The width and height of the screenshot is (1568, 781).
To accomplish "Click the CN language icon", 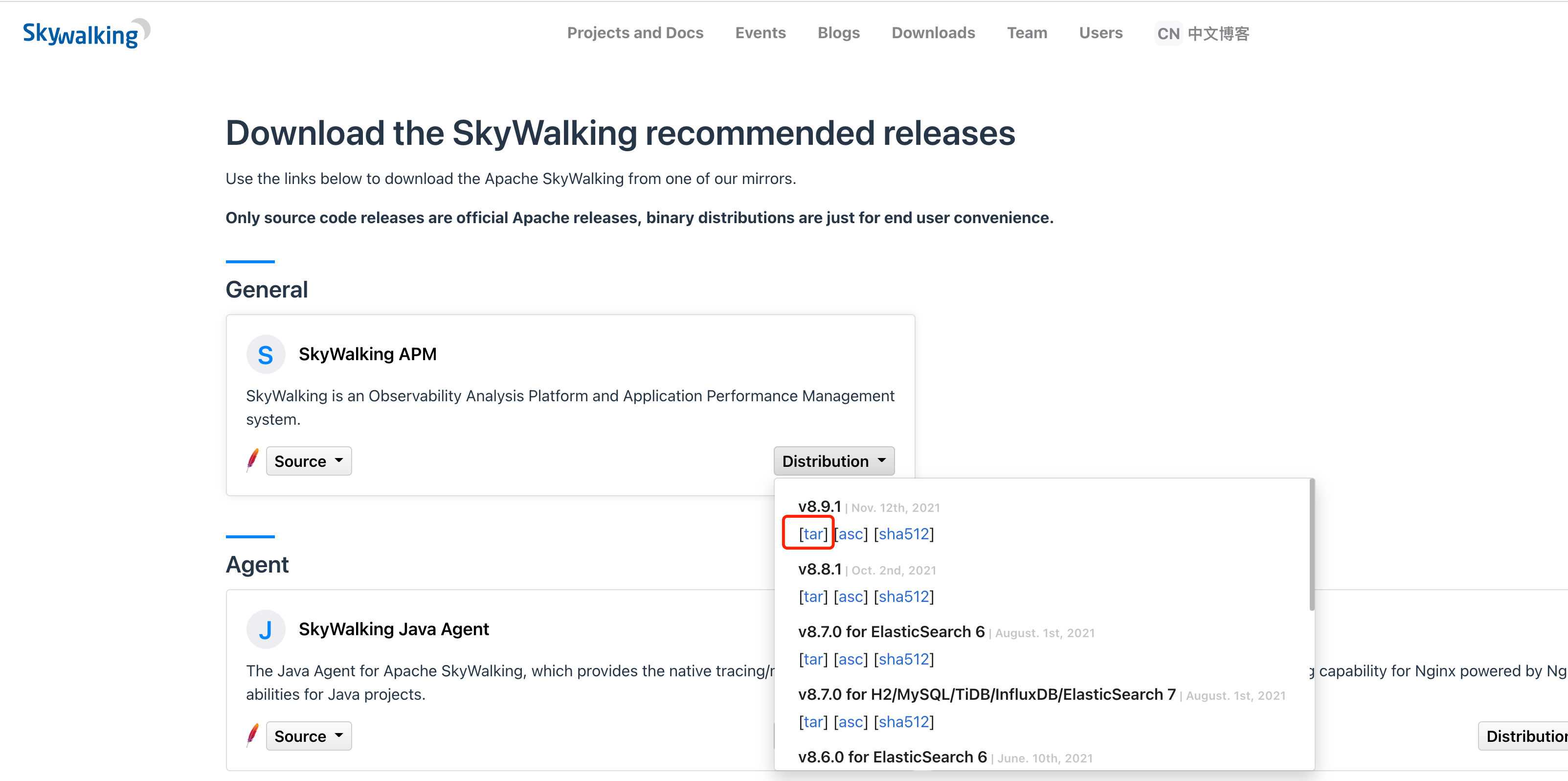I will pos(1167,33).
